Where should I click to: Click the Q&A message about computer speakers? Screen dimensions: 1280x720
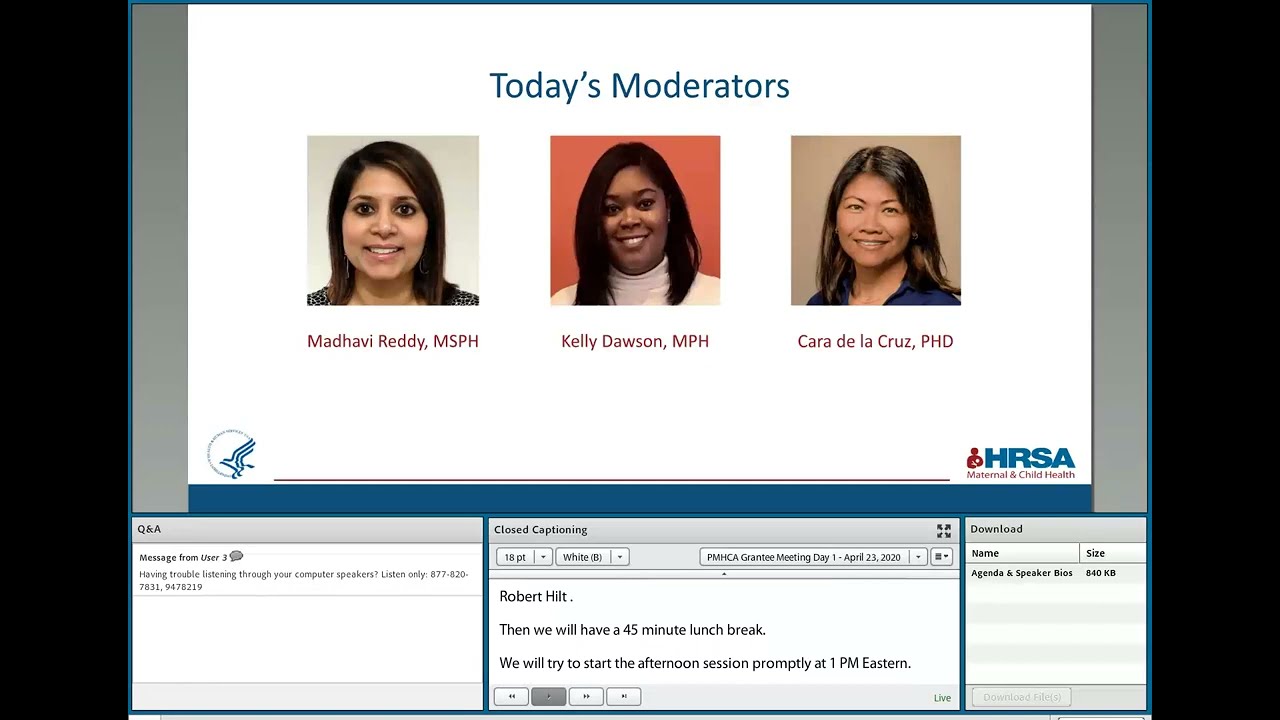pos(304,581)
